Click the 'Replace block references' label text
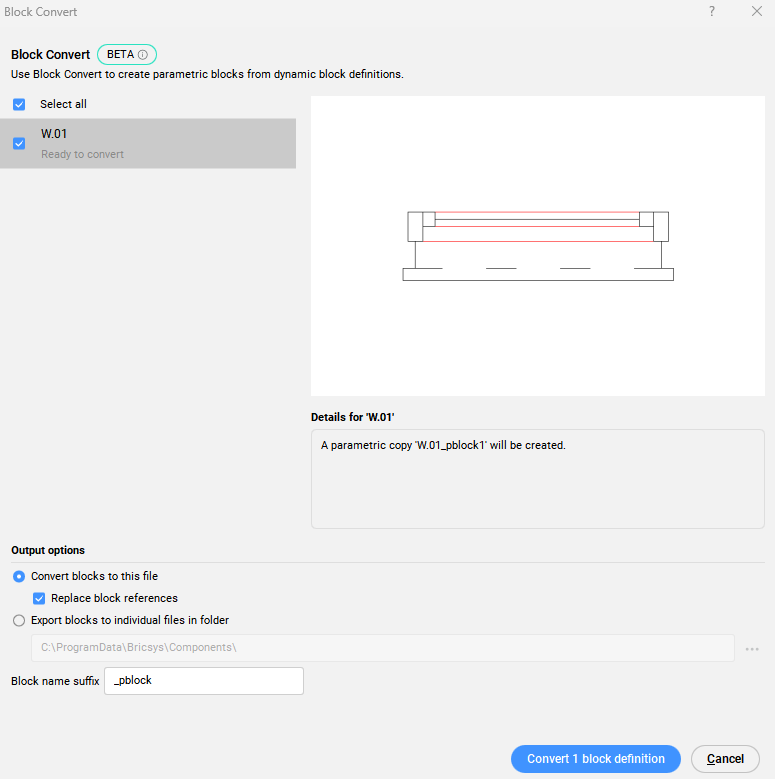Screen dimensions: 775x779 114,598
